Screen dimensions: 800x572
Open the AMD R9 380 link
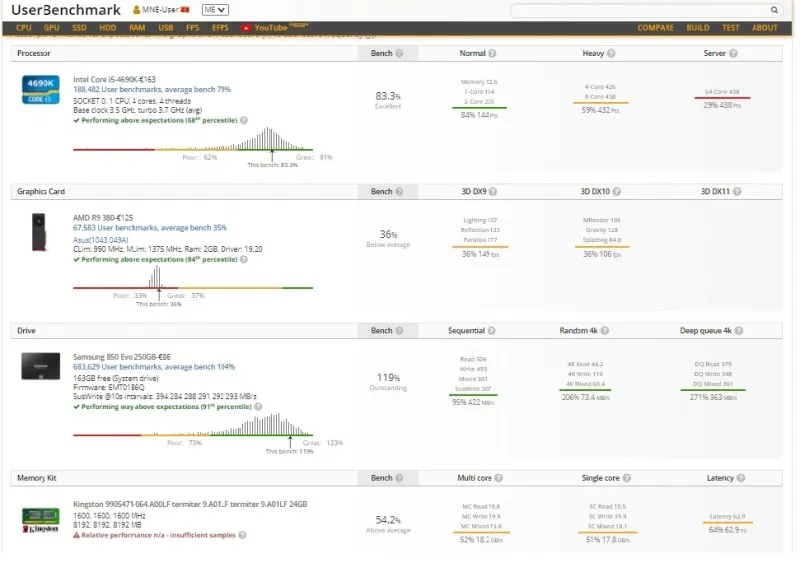click(x=103, y=217)
